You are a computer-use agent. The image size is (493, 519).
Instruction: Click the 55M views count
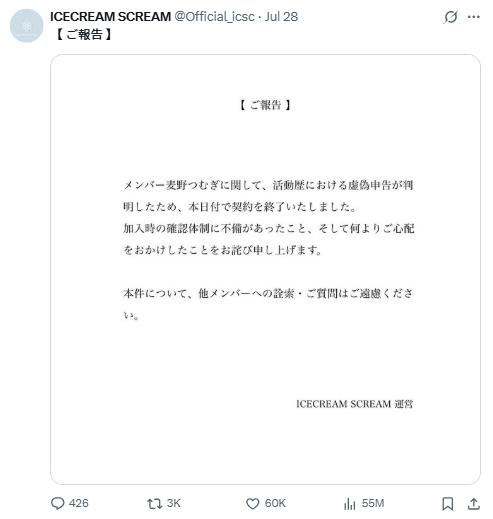373,503
